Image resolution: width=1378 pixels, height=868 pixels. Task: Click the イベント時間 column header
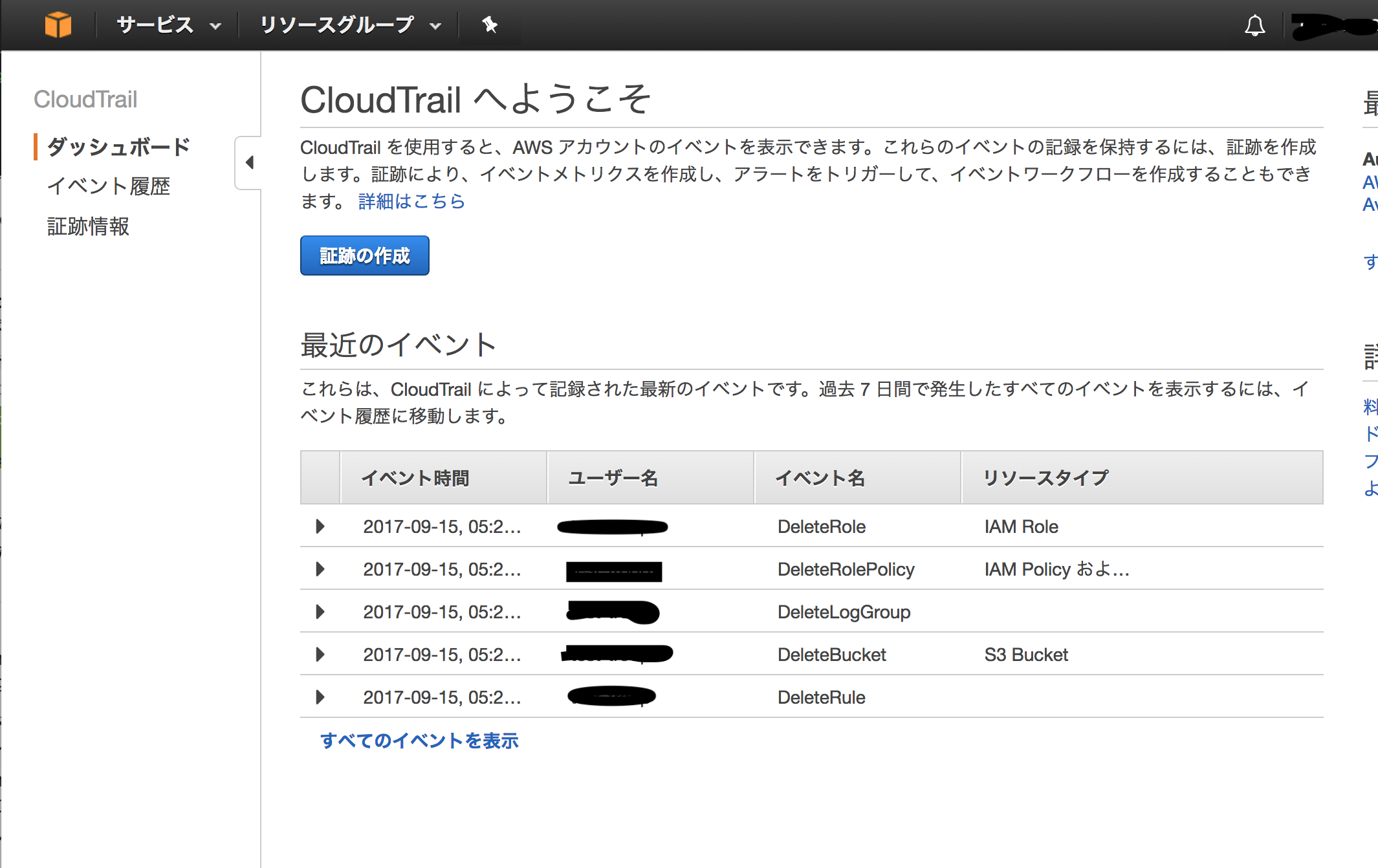(x=417, y=477)
